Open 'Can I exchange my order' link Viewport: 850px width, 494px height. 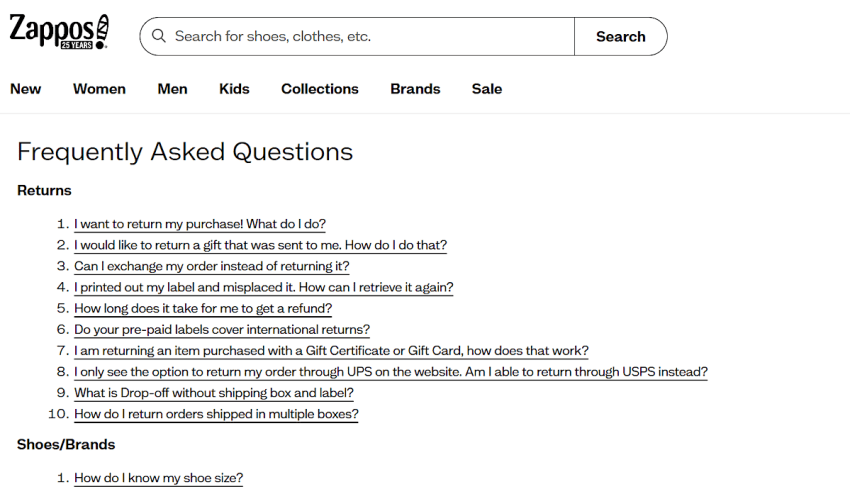(x=212, y=266)
